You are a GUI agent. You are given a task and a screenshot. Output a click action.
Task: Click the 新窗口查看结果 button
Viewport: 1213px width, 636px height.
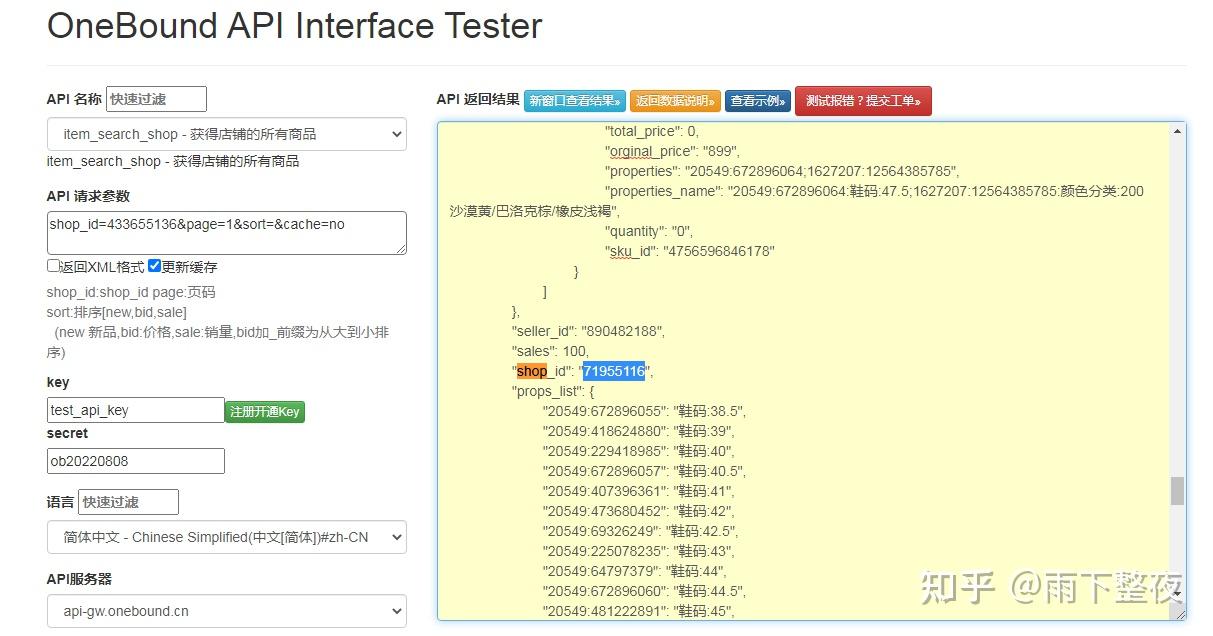pos(574,101)
